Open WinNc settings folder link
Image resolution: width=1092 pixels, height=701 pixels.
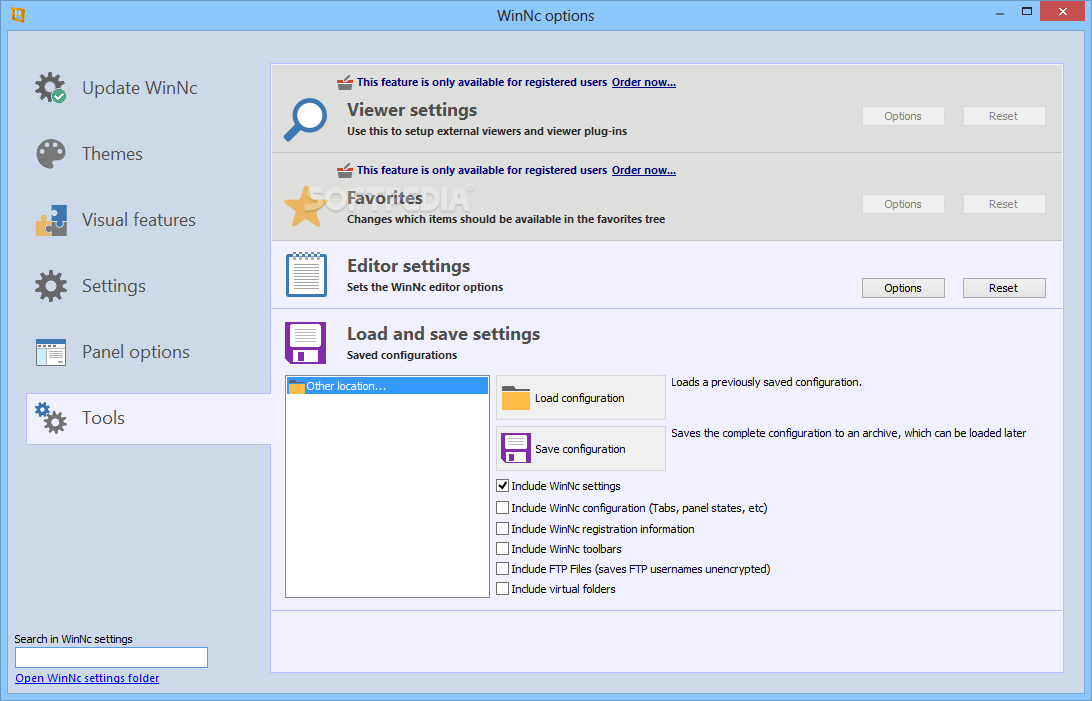(x=87, y=678)
